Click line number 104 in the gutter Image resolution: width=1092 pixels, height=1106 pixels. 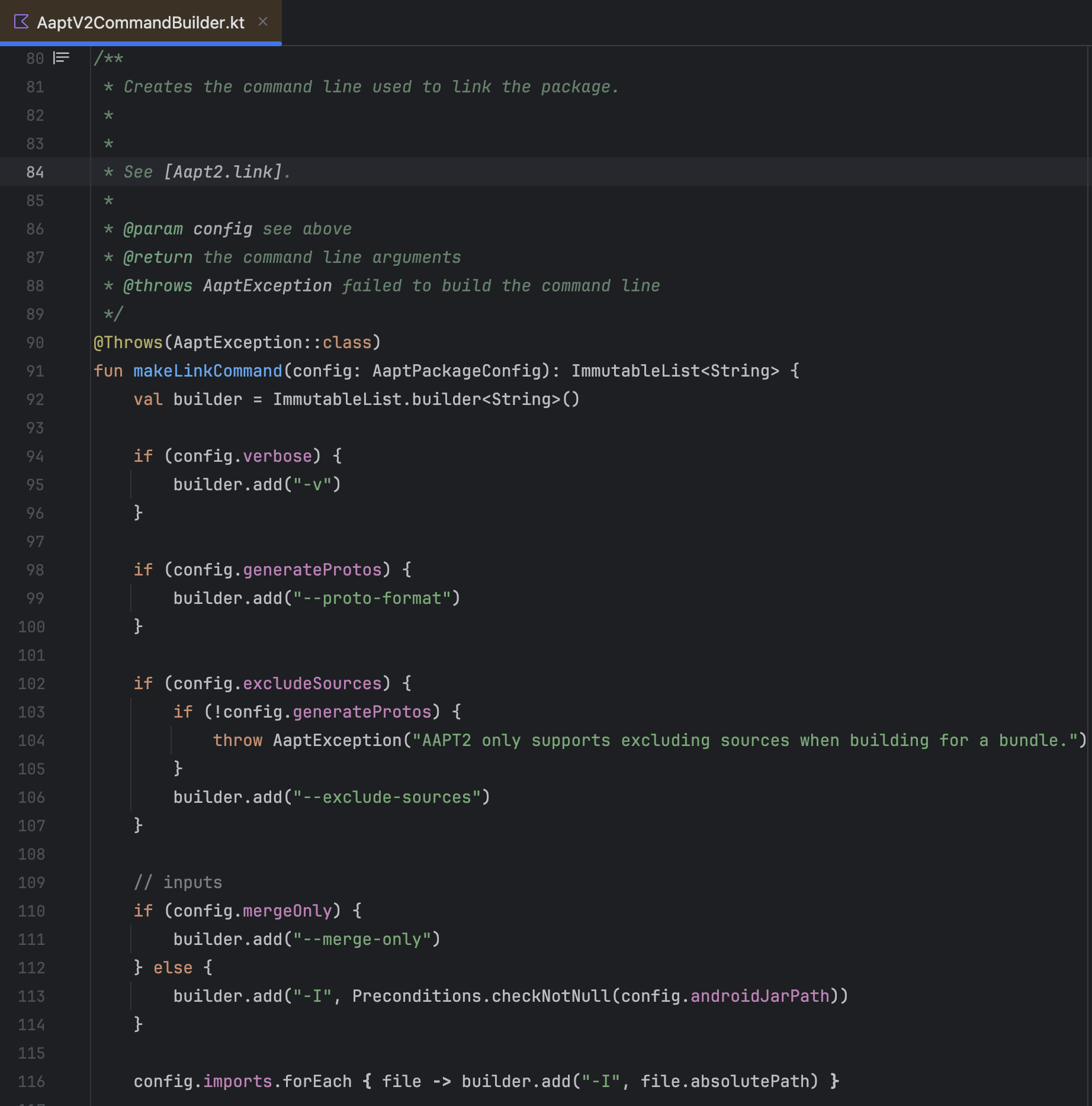click(31, 740)
